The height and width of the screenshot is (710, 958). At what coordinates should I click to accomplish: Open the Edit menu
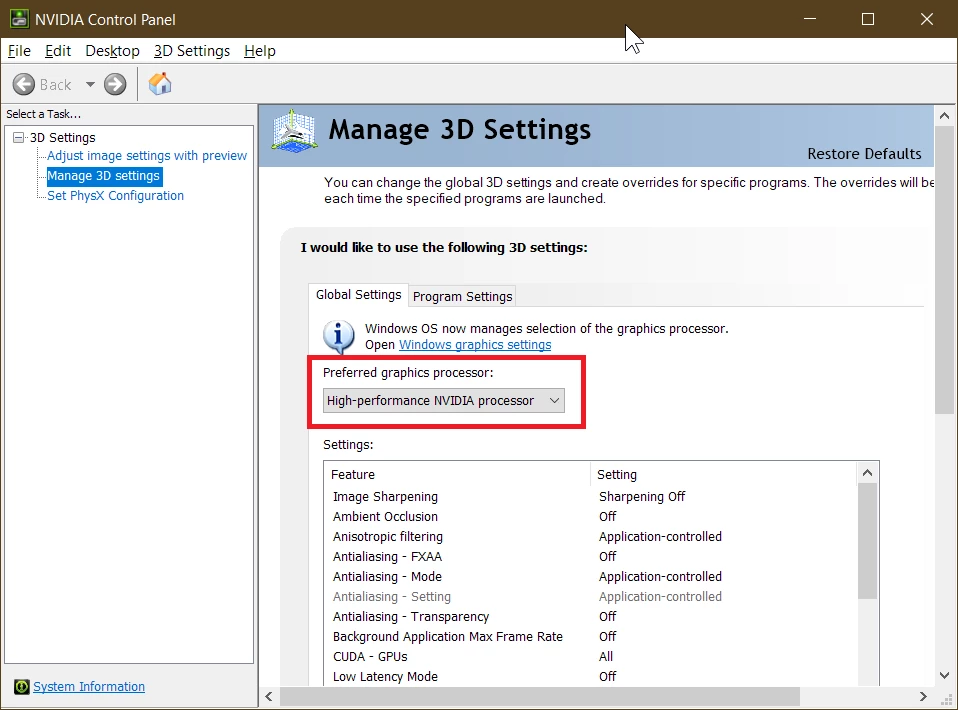coord(58,51)
